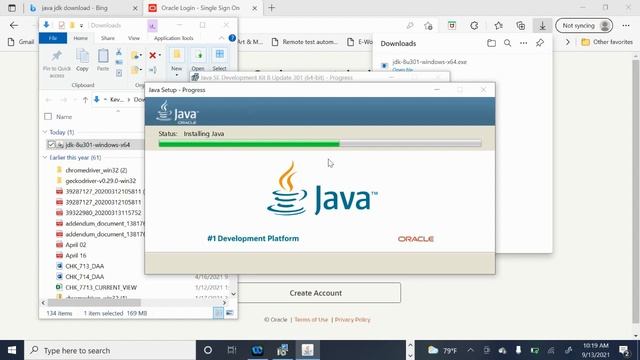Select the April 16 file
The height and width of the screenshot is (360, 640).
coord(76,256)
